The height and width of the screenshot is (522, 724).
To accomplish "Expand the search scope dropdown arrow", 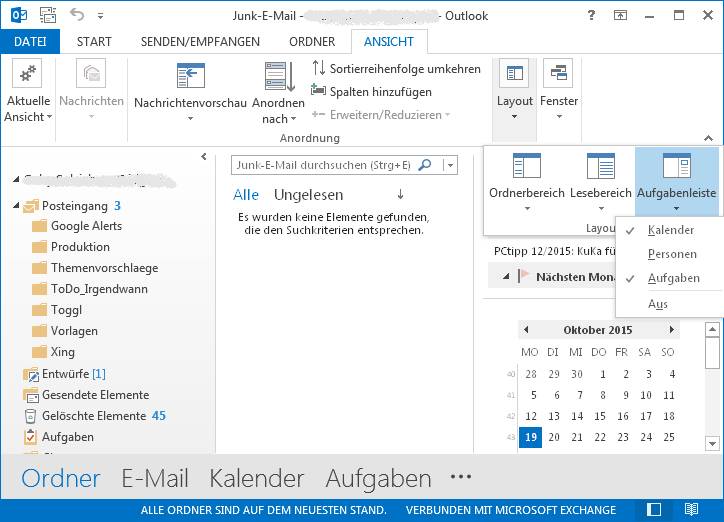I will tap(451, 165).
